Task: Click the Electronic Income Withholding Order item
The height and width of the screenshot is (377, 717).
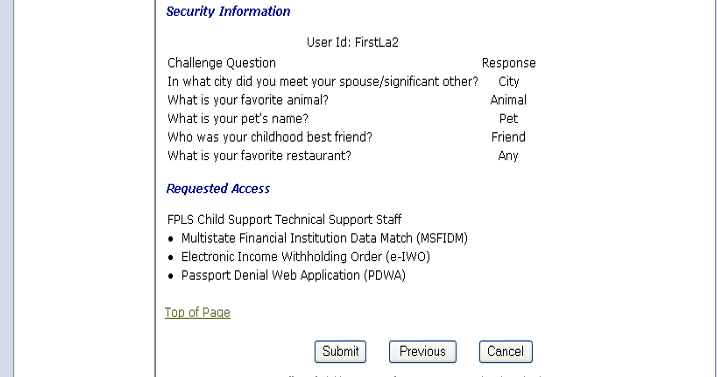Action: pyautogui.click(x=305, y=257)
